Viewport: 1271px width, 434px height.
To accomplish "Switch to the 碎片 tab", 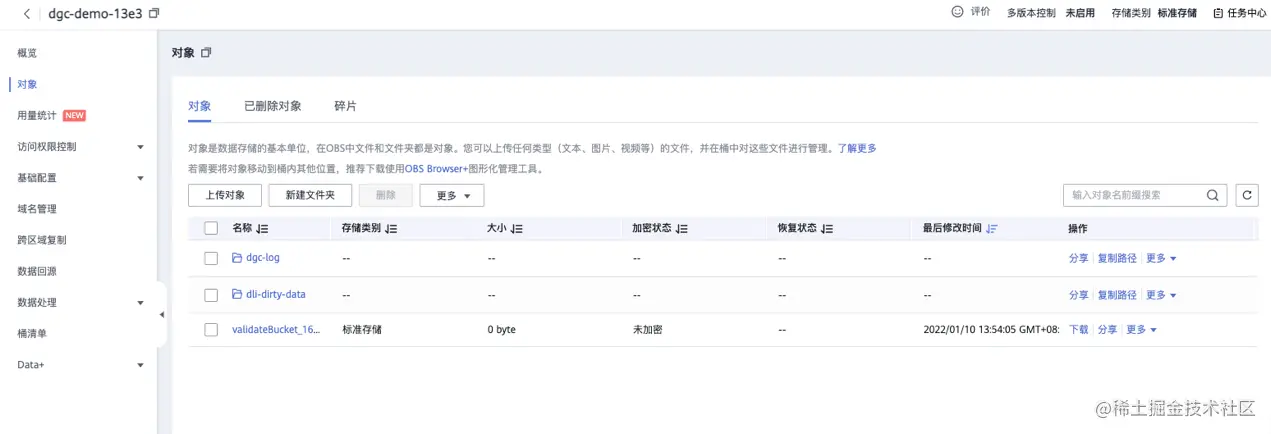I will pos(345,106).
